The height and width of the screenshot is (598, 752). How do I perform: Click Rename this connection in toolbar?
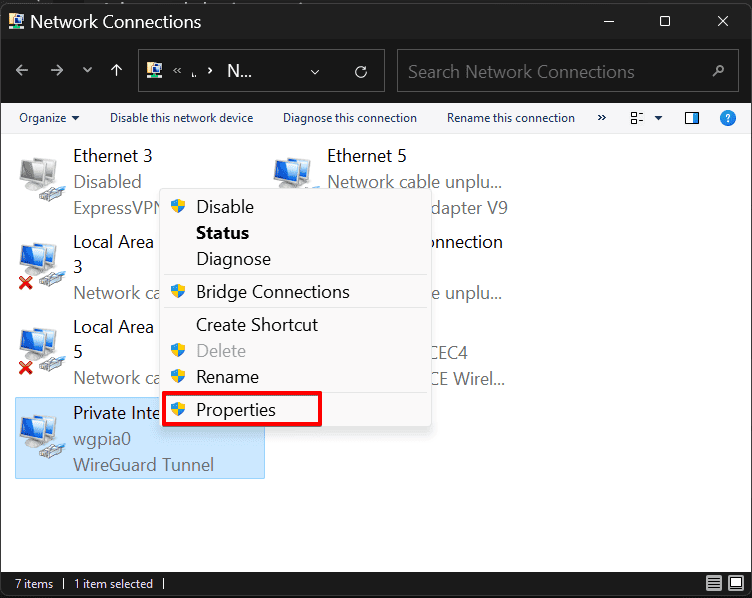pyautogui.click(x=510, y=118)
